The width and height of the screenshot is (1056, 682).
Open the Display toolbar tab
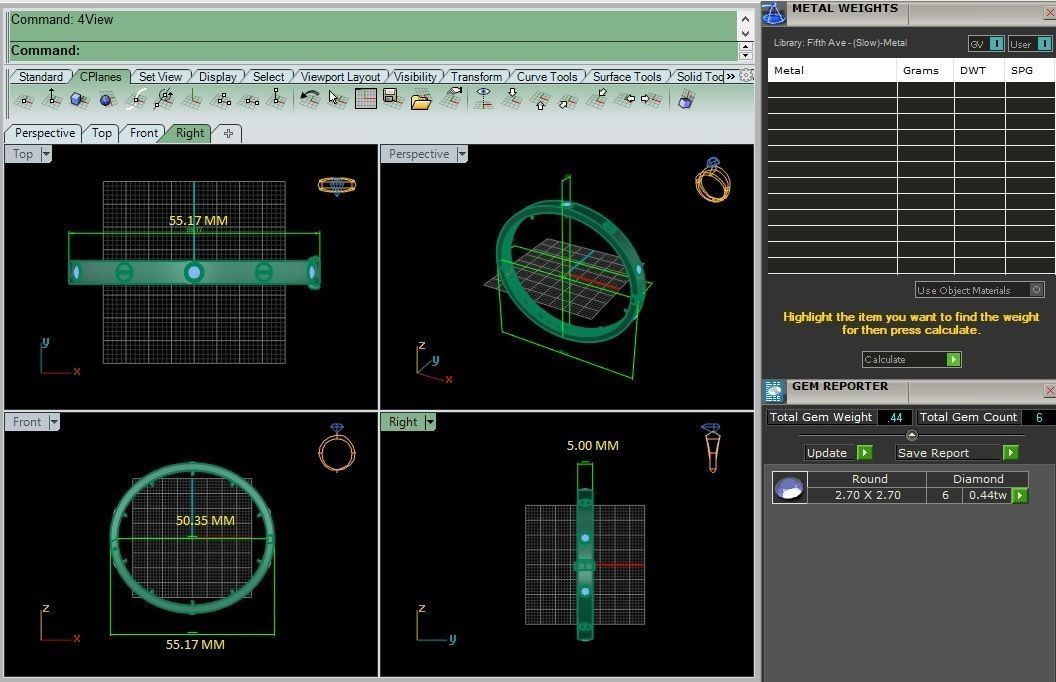point(218,77)
